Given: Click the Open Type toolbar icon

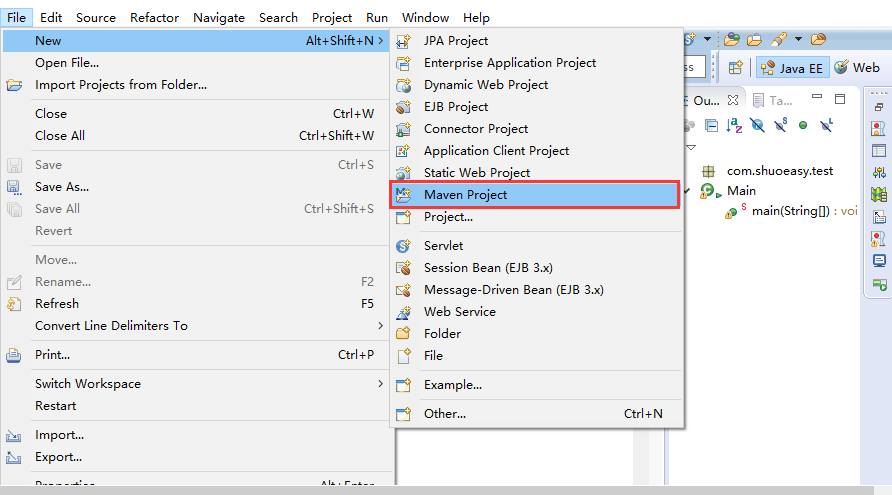Looking at the screenshot, I should click(732, 39).
